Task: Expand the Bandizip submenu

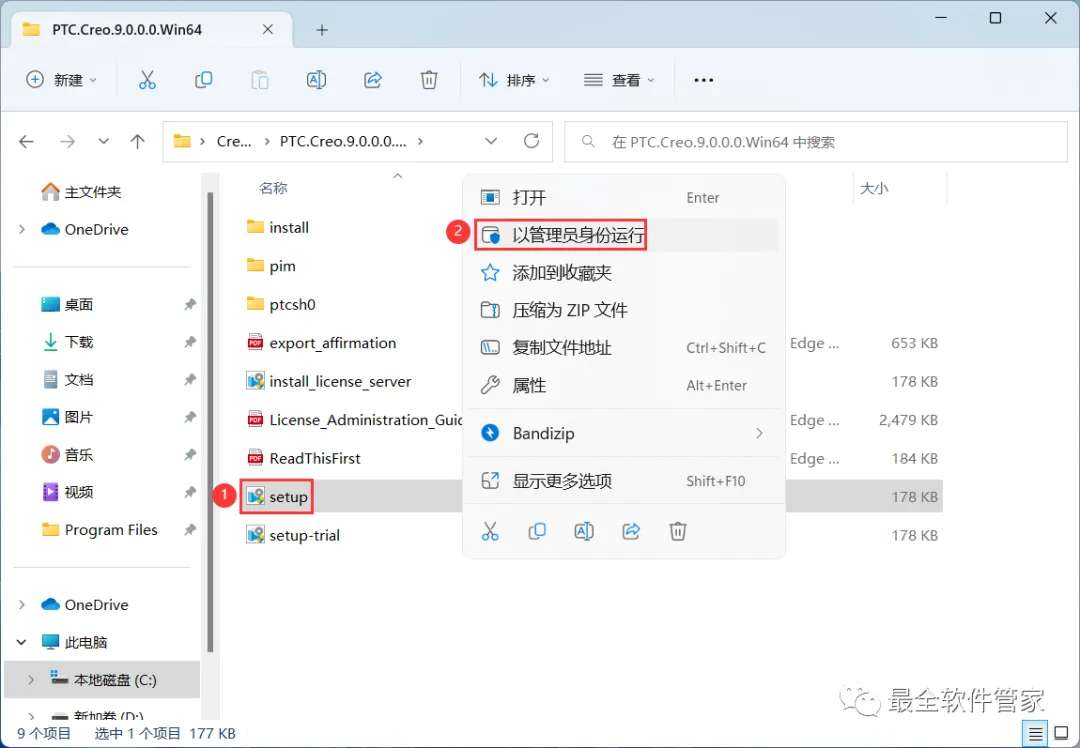Action: (x=759, y=433)
